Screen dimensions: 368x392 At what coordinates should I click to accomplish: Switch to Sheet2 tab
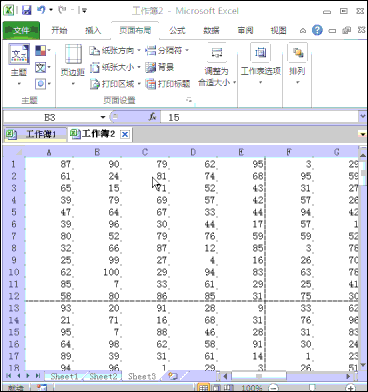tap(103, 376)
